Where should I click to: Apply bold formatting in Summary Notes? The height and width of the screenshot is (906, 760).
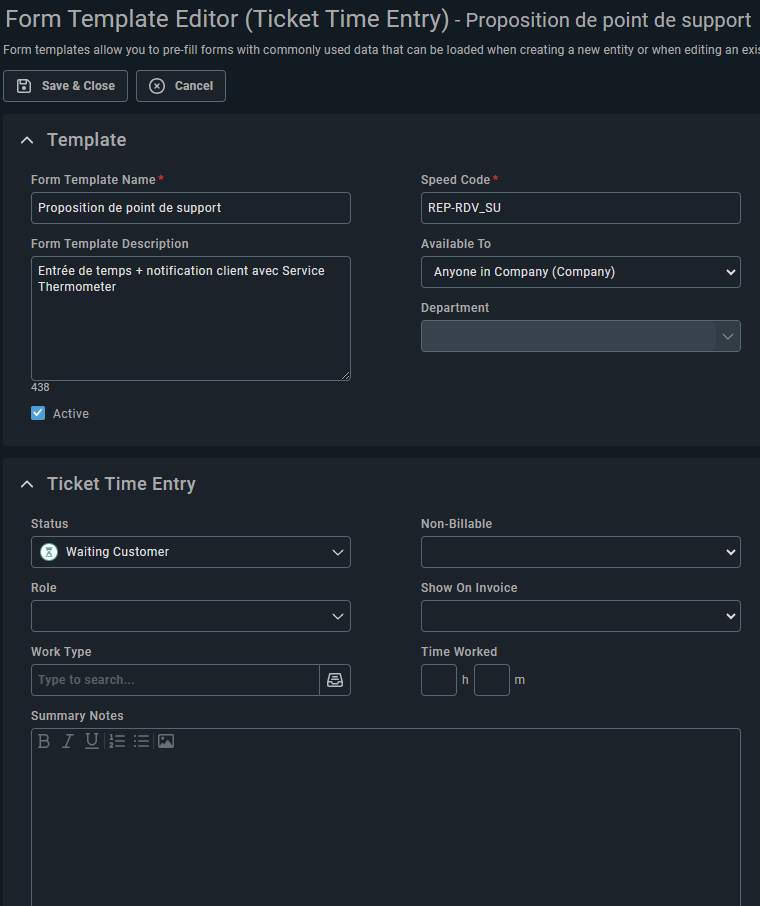point(44,741)
